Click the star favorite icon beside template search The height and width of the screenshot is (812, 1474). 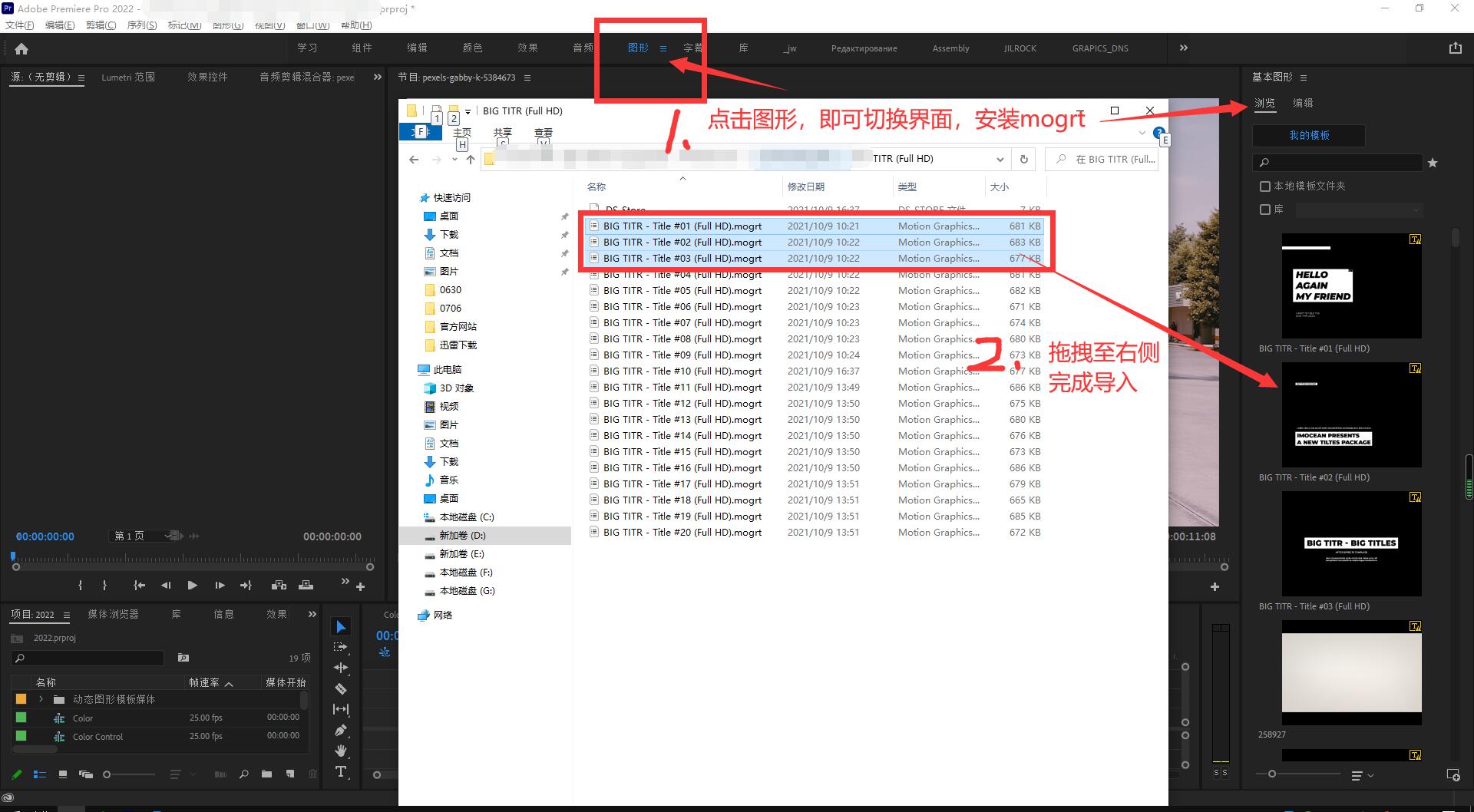1433,162
